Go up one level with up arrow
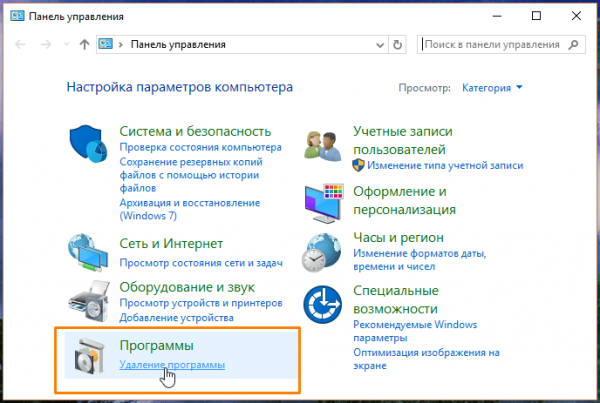 click(84, 44)
